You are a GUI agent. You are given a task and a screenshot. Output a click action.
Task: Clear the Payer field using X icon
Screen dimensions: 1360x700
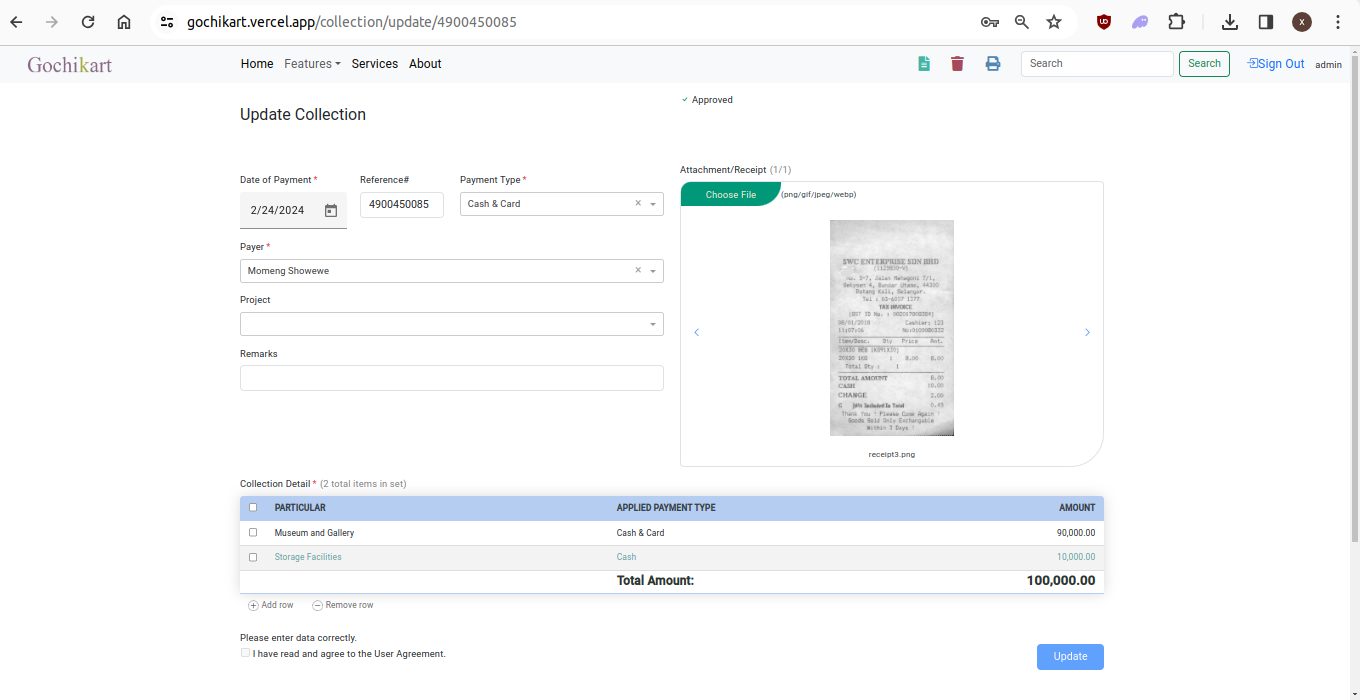click(638, 271)
